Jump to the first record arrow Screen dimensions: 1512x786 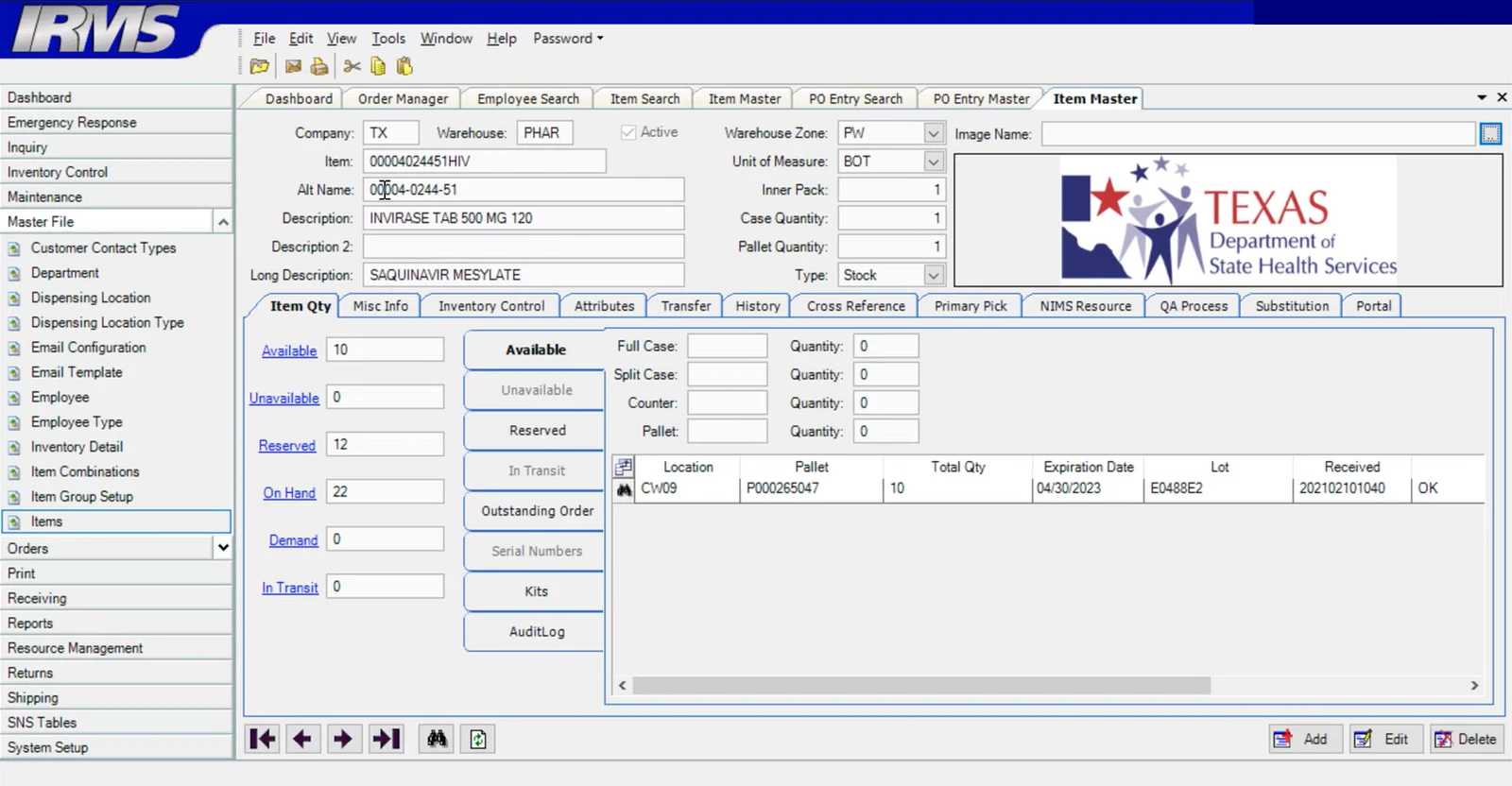[263, 739]
